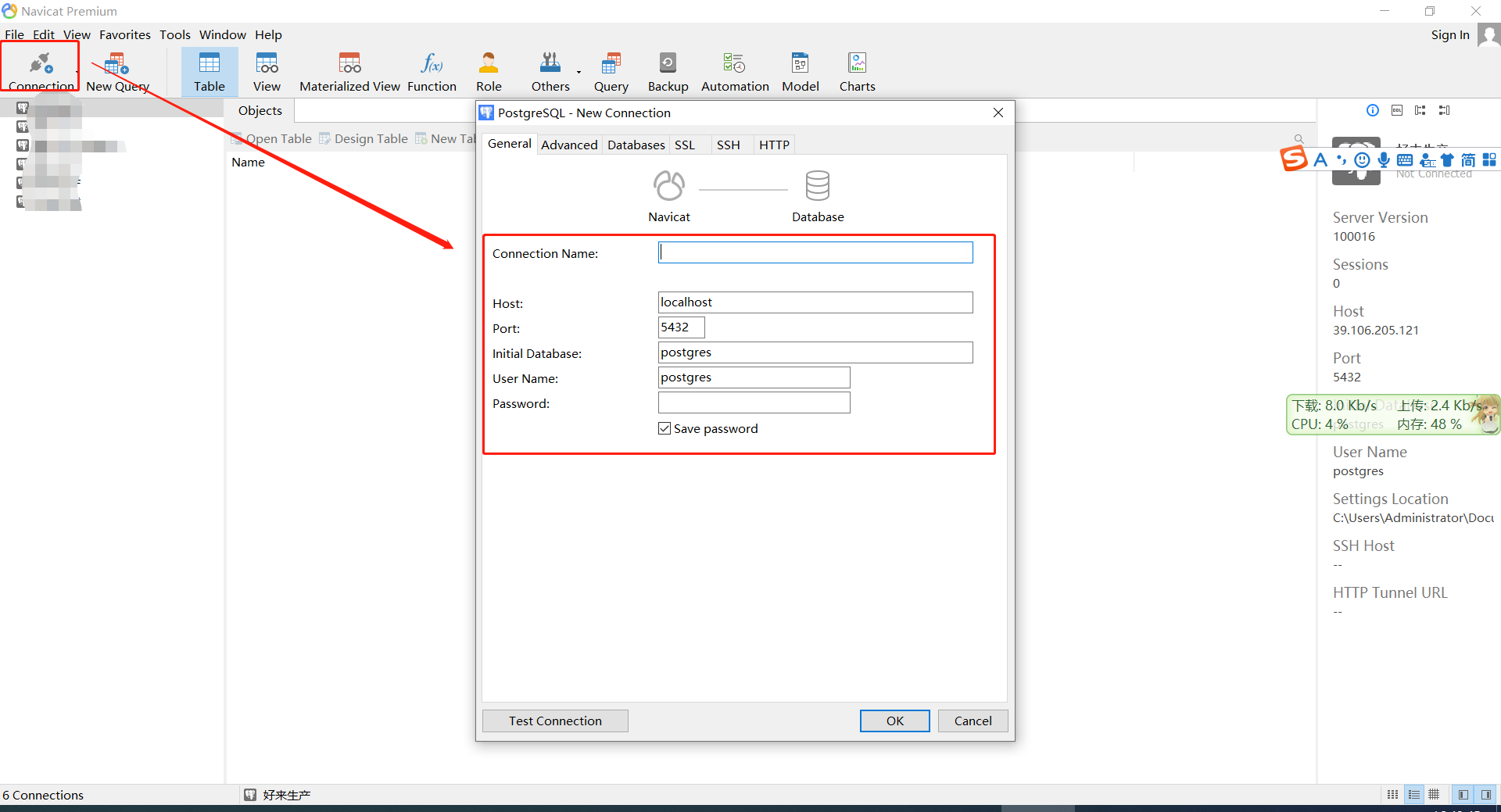
Task: Show the DDL panel icon
Action: pos(1397,110)
